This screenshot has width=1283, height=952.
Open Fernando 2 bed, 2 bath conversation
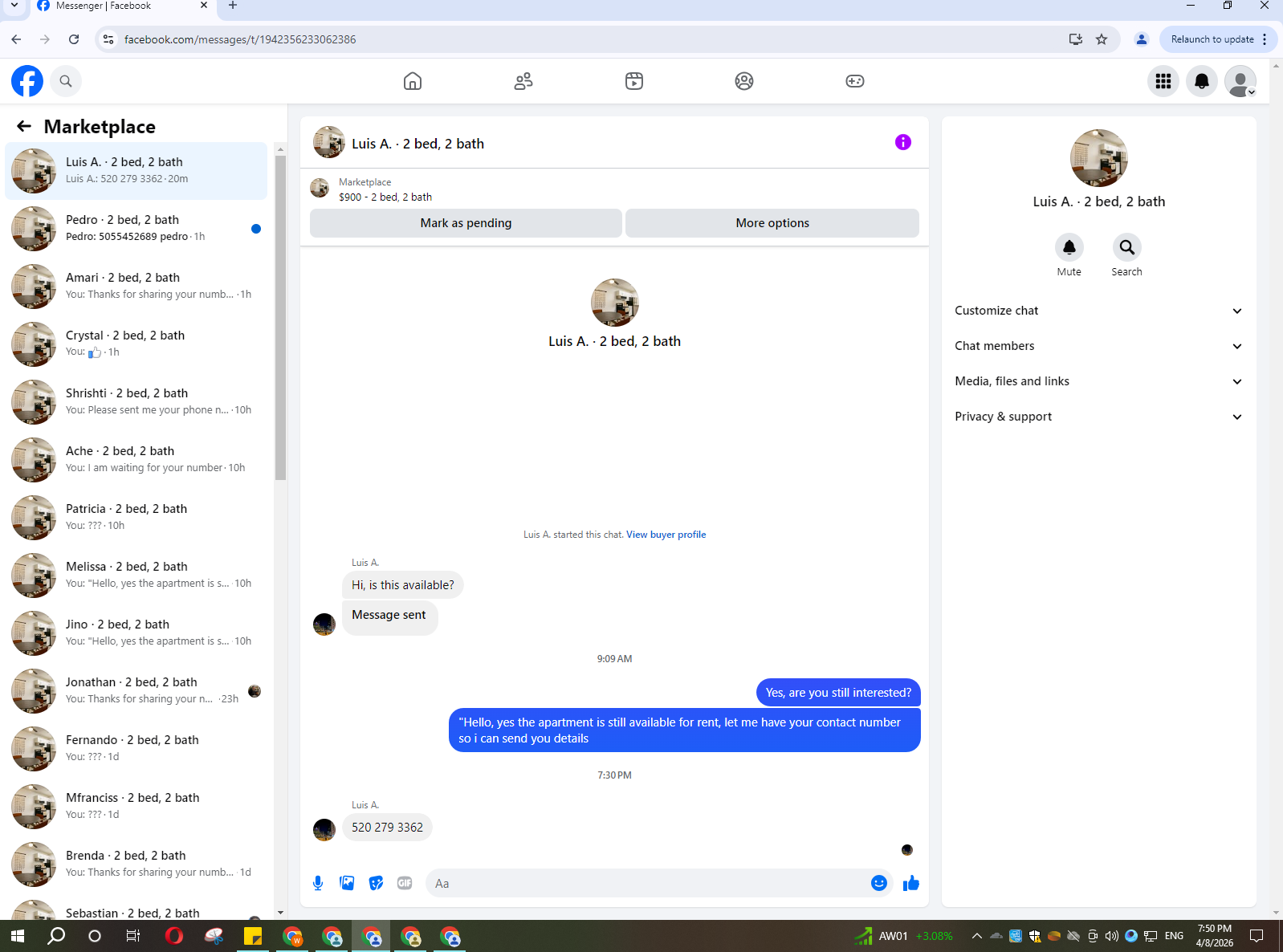[x=136, y=748]
